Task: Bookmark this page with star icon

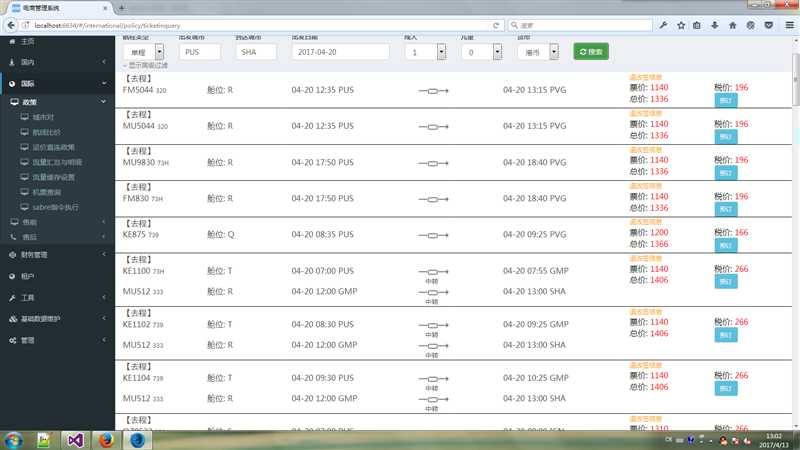Action: pyautogui.click(x=681, y=25)
